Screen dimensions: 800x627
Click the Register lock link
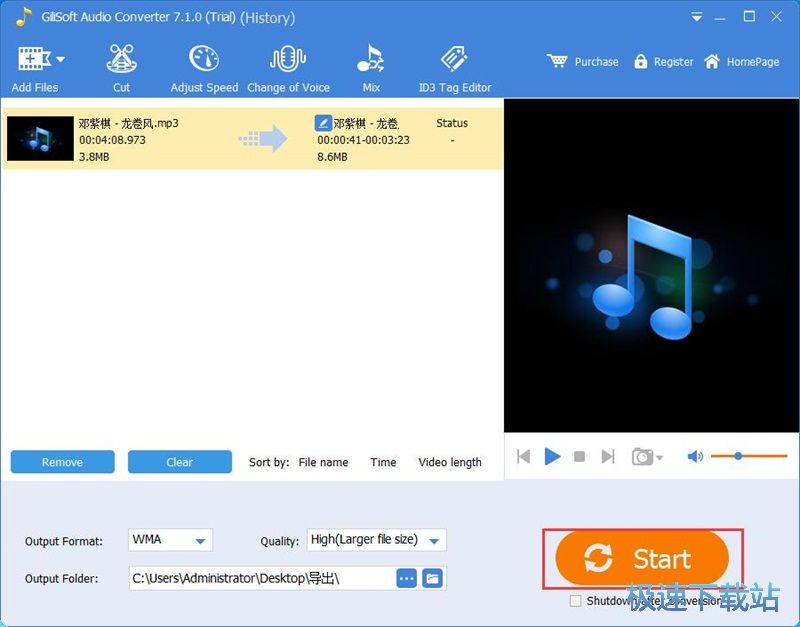663,62
